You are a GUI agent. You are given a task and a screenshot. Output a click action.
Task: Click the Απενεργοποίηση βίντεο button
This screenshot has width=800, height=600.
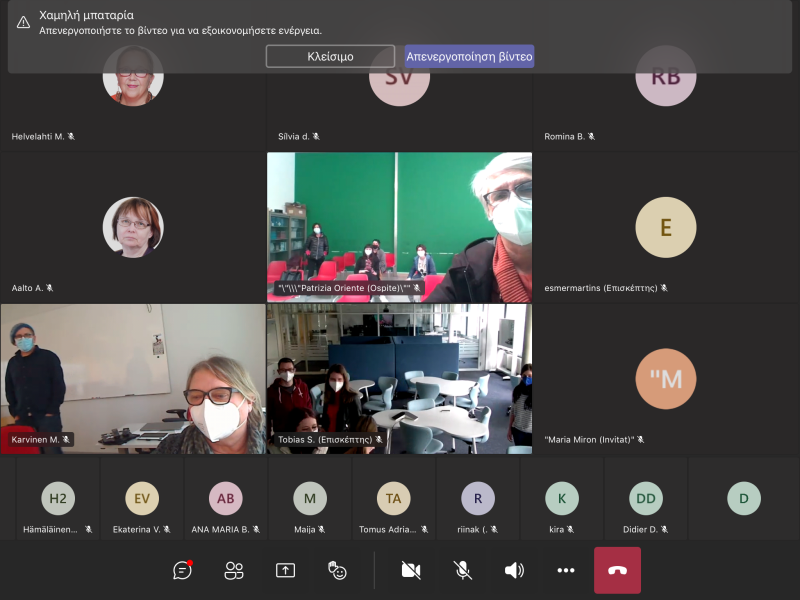click(x=469, y=56)
